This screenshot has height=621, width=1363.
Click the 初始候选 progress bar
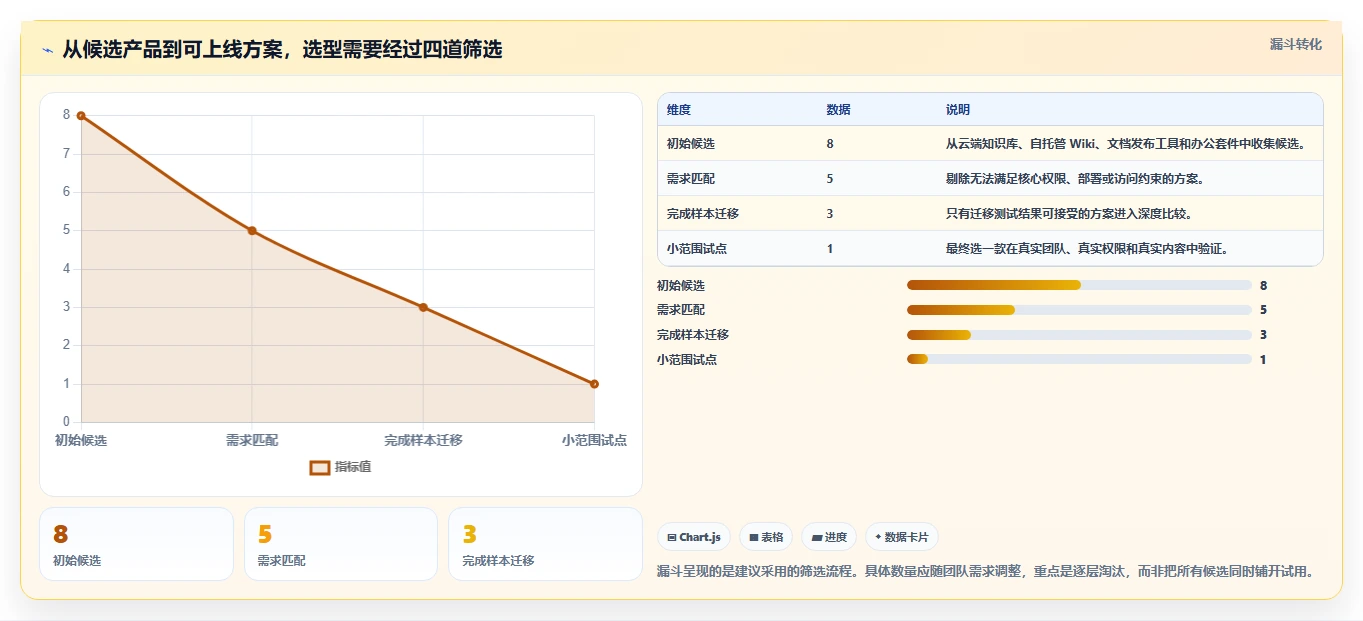click(x=1079, y=285)
